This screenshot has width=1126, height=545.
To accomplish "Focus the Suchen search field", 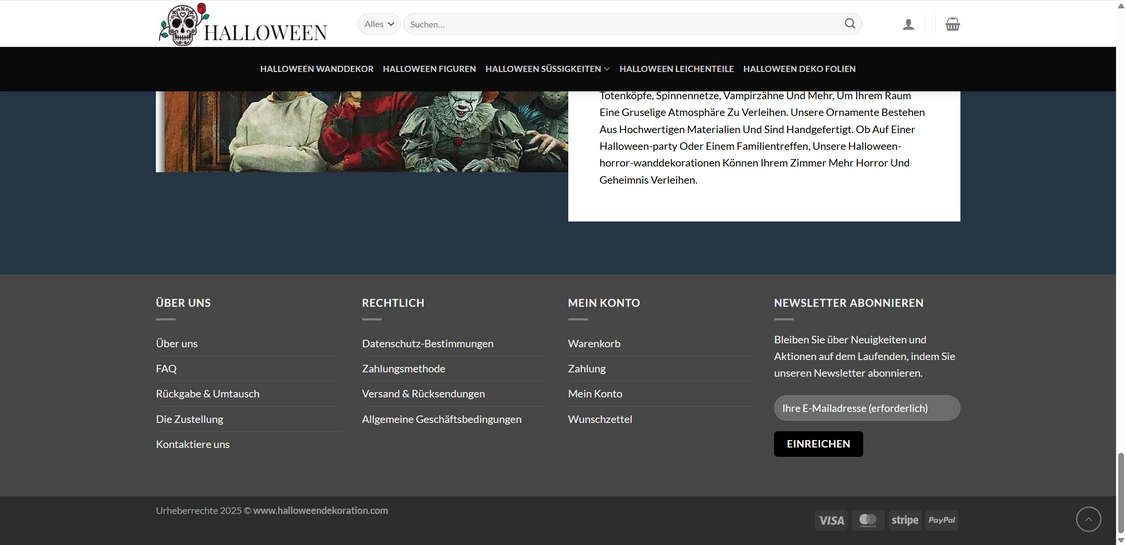I will 621,24.
